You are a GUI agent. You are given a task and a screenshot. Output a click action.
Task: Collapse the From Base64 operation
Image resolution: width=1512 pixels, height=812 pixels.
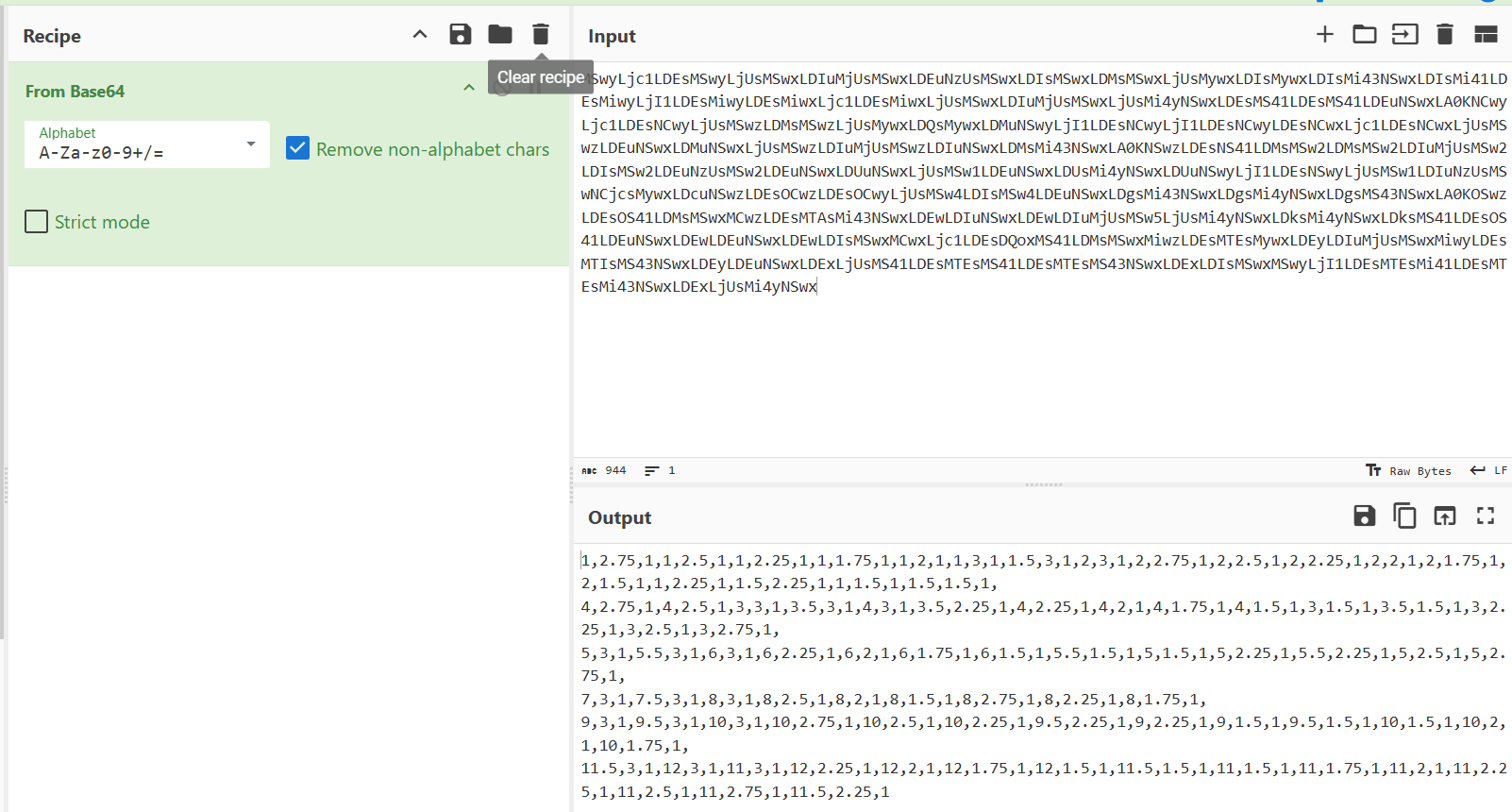[x=469, y=88]
